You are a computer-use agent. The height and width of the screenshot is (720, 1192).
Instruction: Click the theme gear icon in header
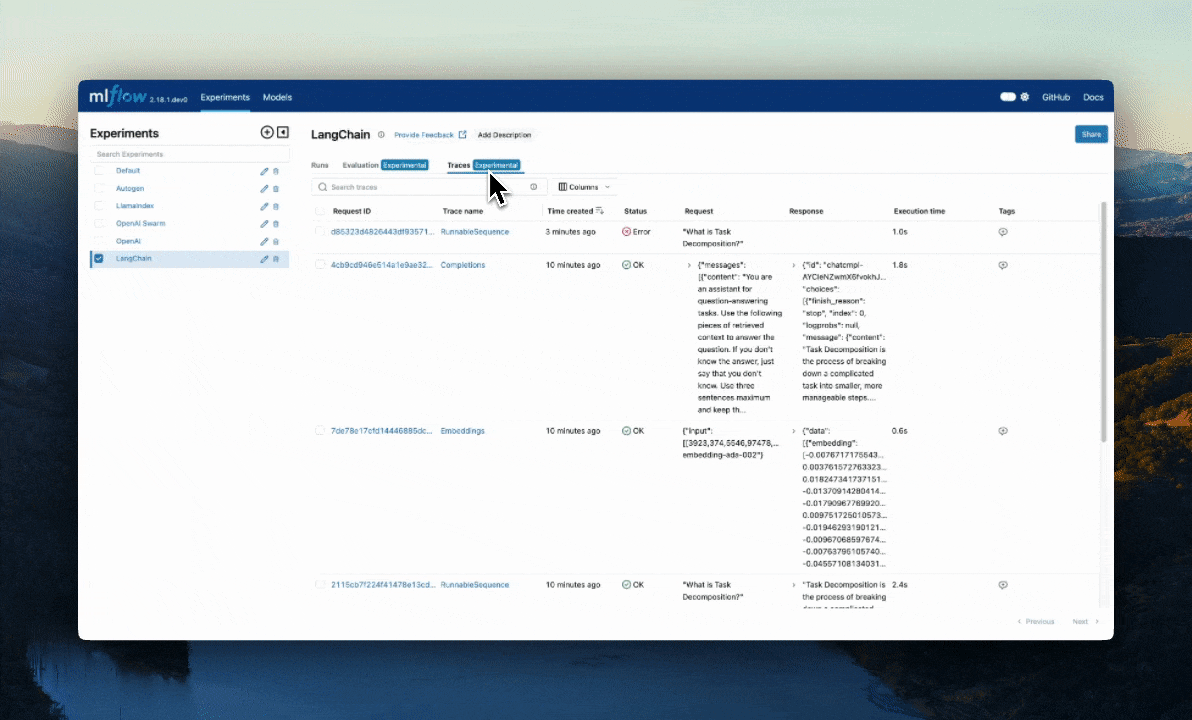pos(1025,97)
